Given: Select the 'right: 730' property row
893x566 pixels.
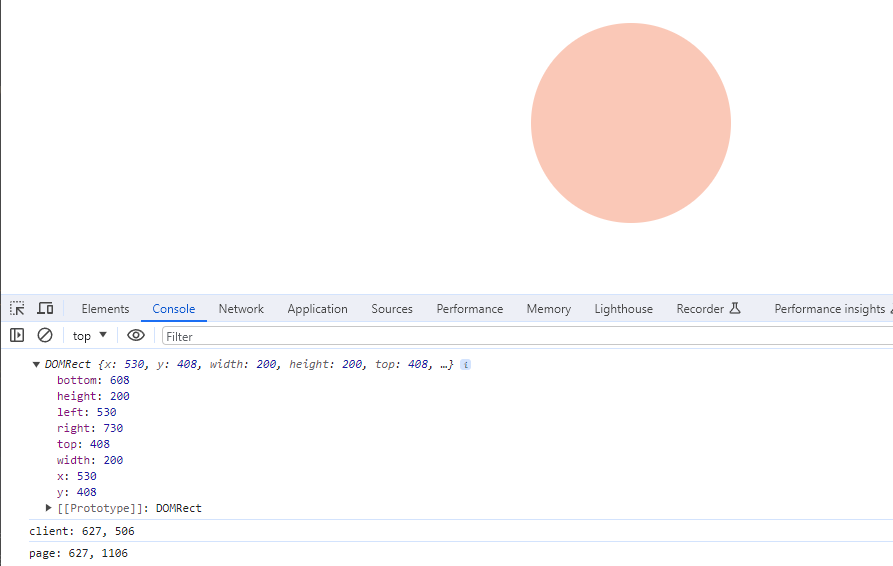Looking at the screenshot, I should click(90, 428).
